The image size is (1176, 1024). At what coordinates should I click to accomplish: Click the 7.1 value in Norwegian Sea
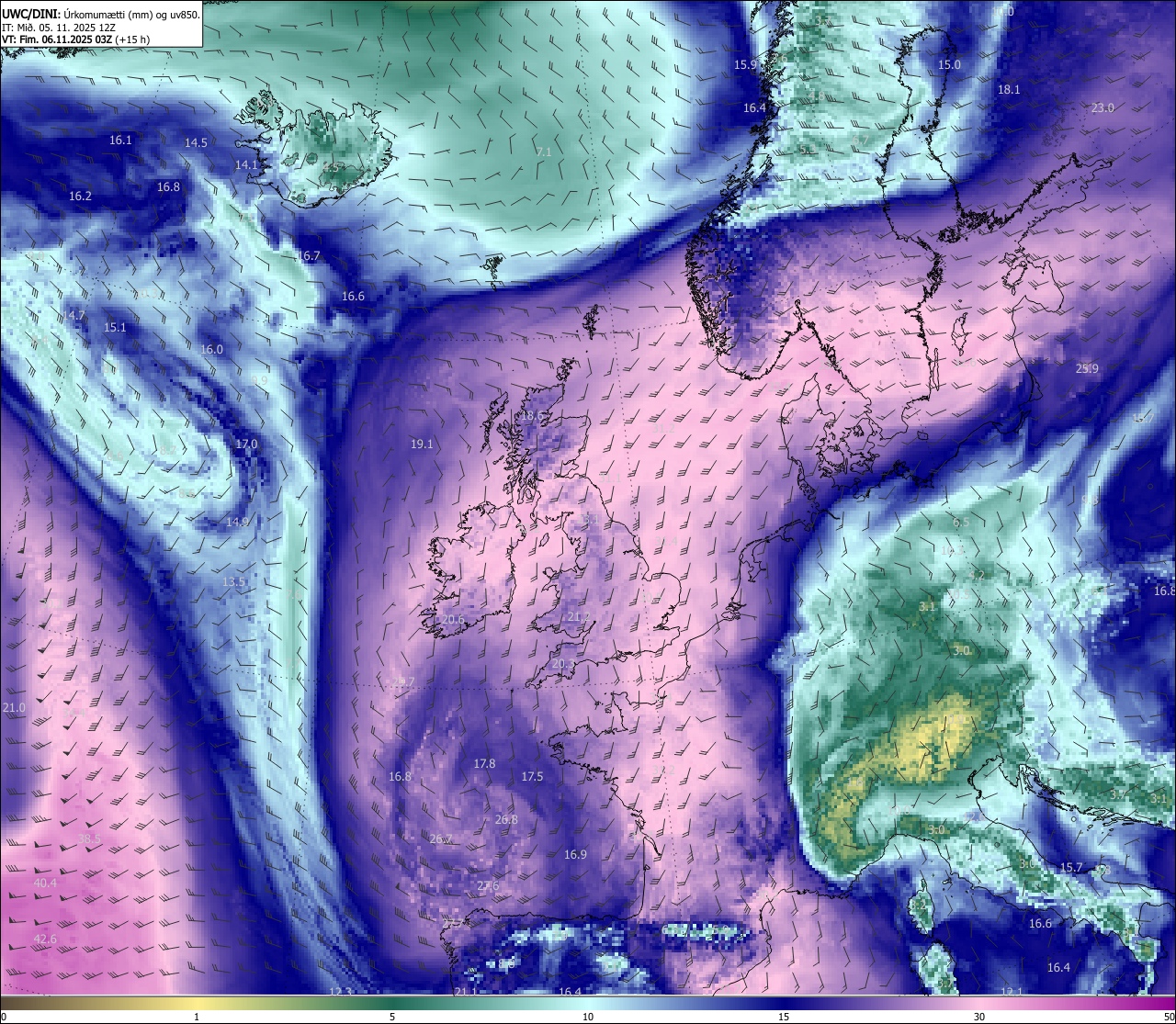pos(544,152)
